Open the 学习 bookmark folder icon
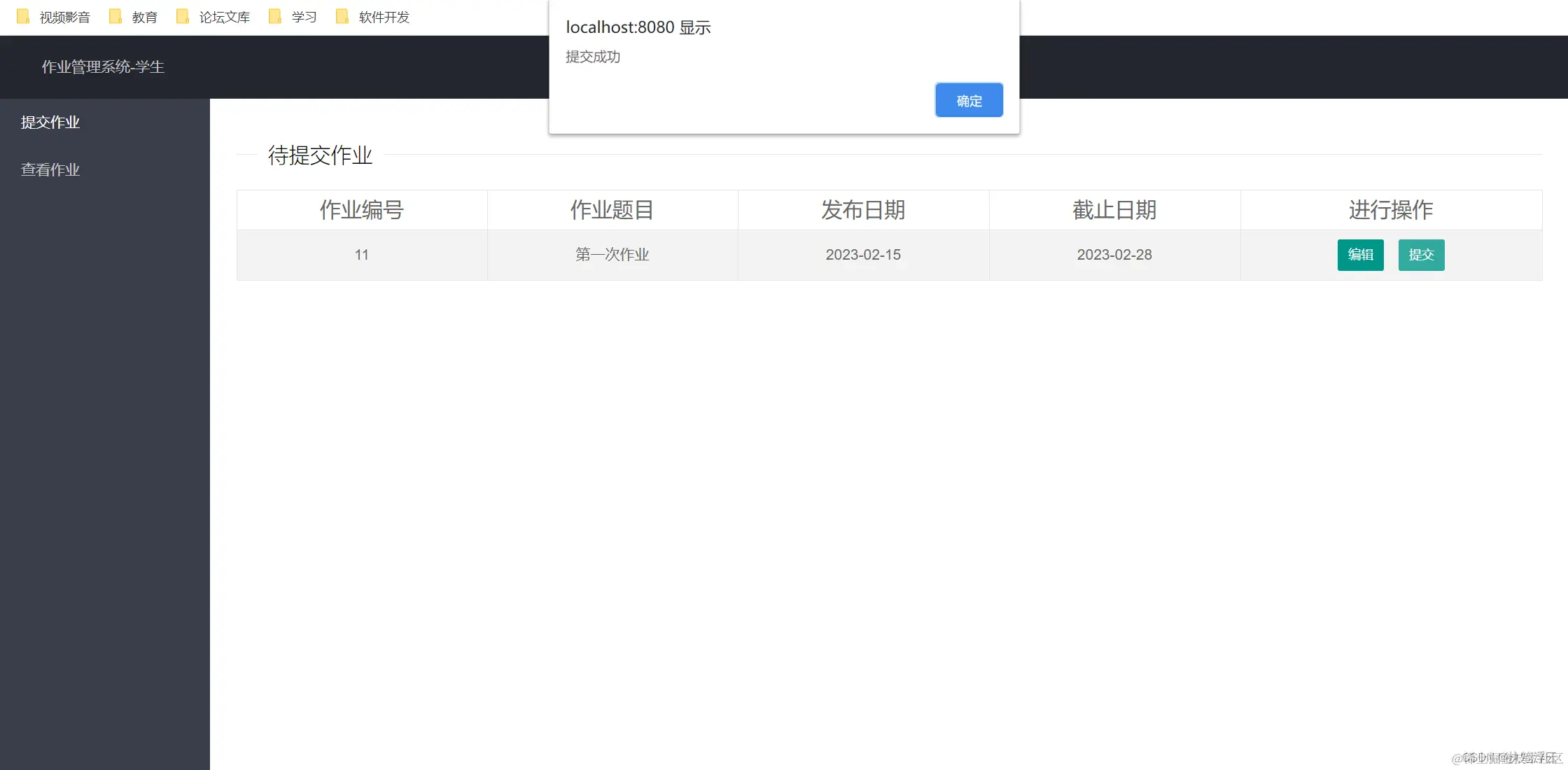Viewport: 1568px width, 770px height. point(275,16)
